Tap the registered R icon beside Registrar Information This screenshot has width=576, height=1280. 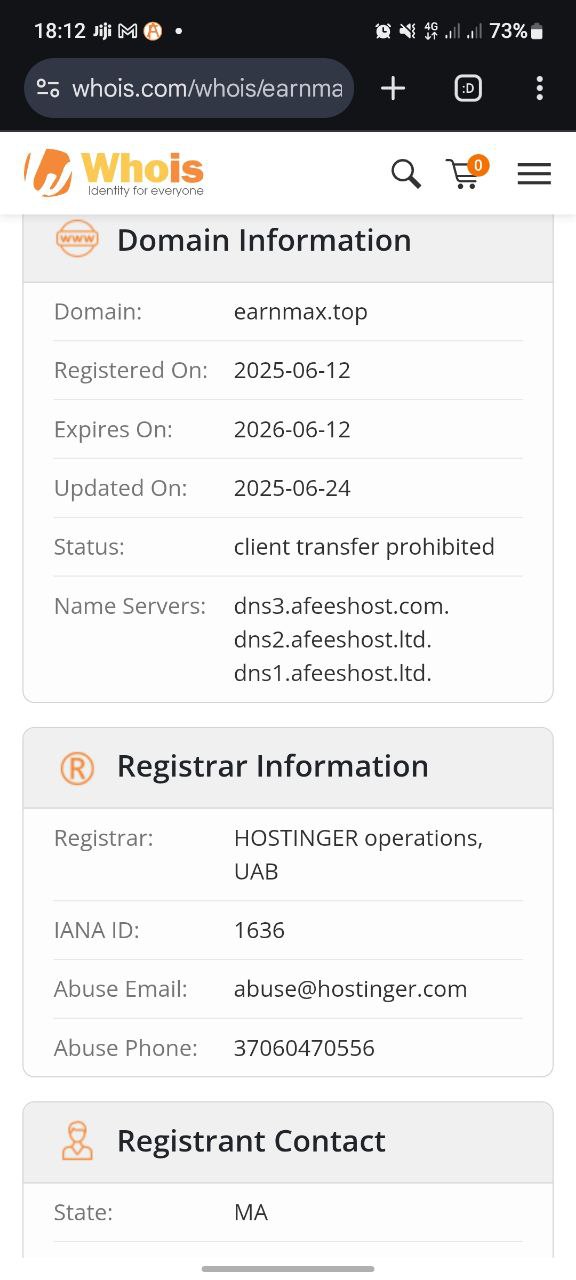(77, 767)
